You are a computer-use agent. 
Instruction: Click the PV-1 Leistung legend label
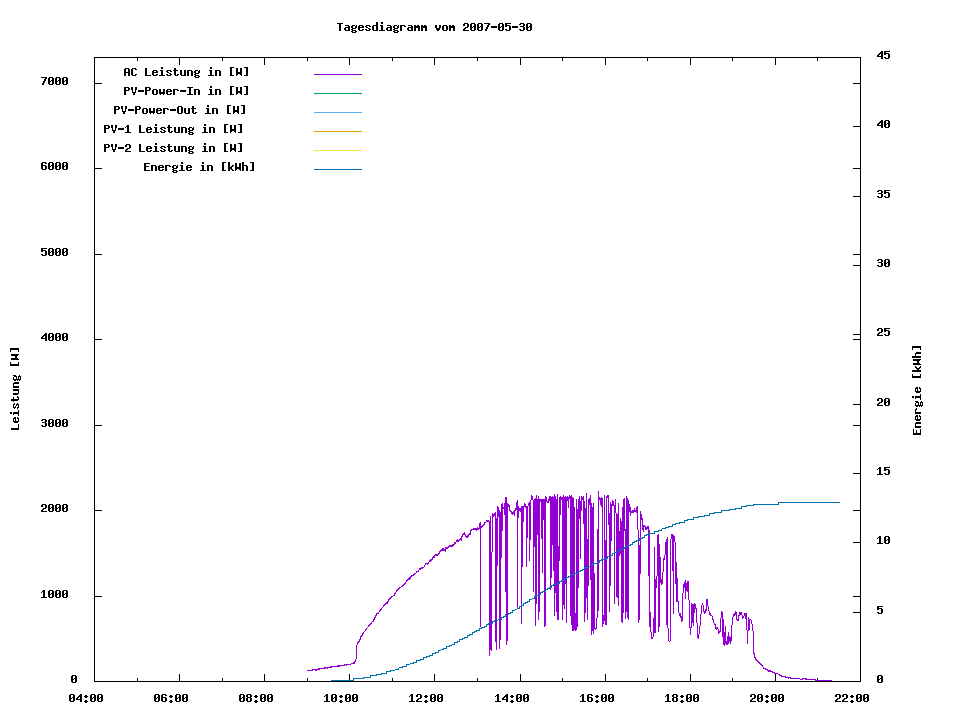[x=173, y=129]
